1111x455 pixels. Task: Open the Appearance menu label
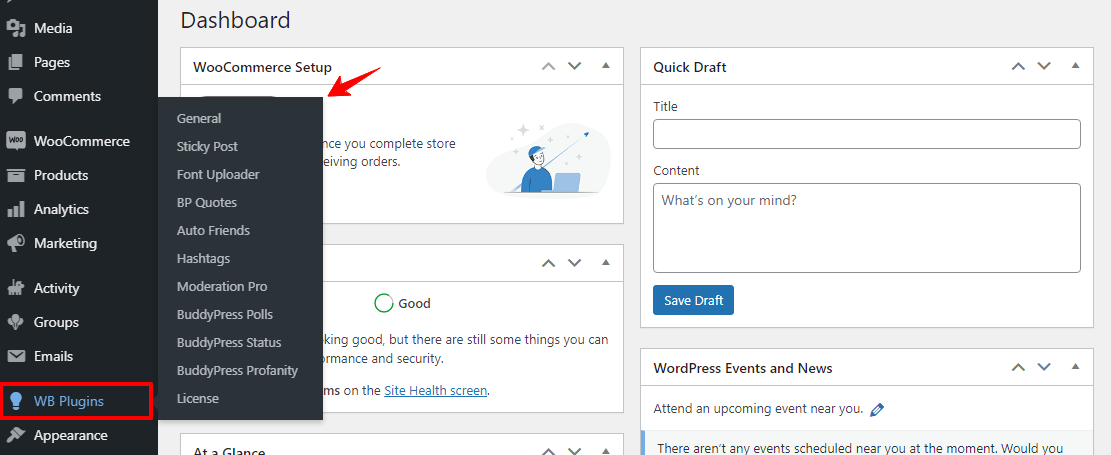[x=71, y=435]
